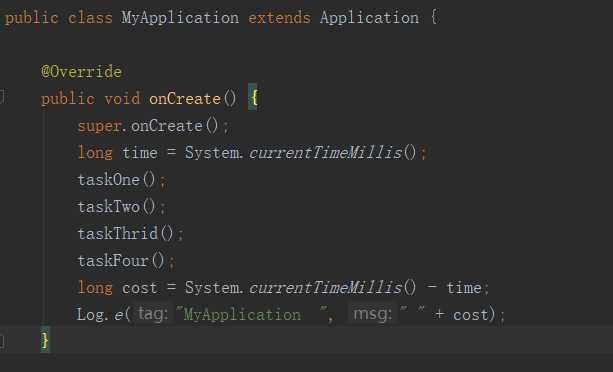
Task: Collapse fold marker at method's closing brace
Action: coord(2,341)
